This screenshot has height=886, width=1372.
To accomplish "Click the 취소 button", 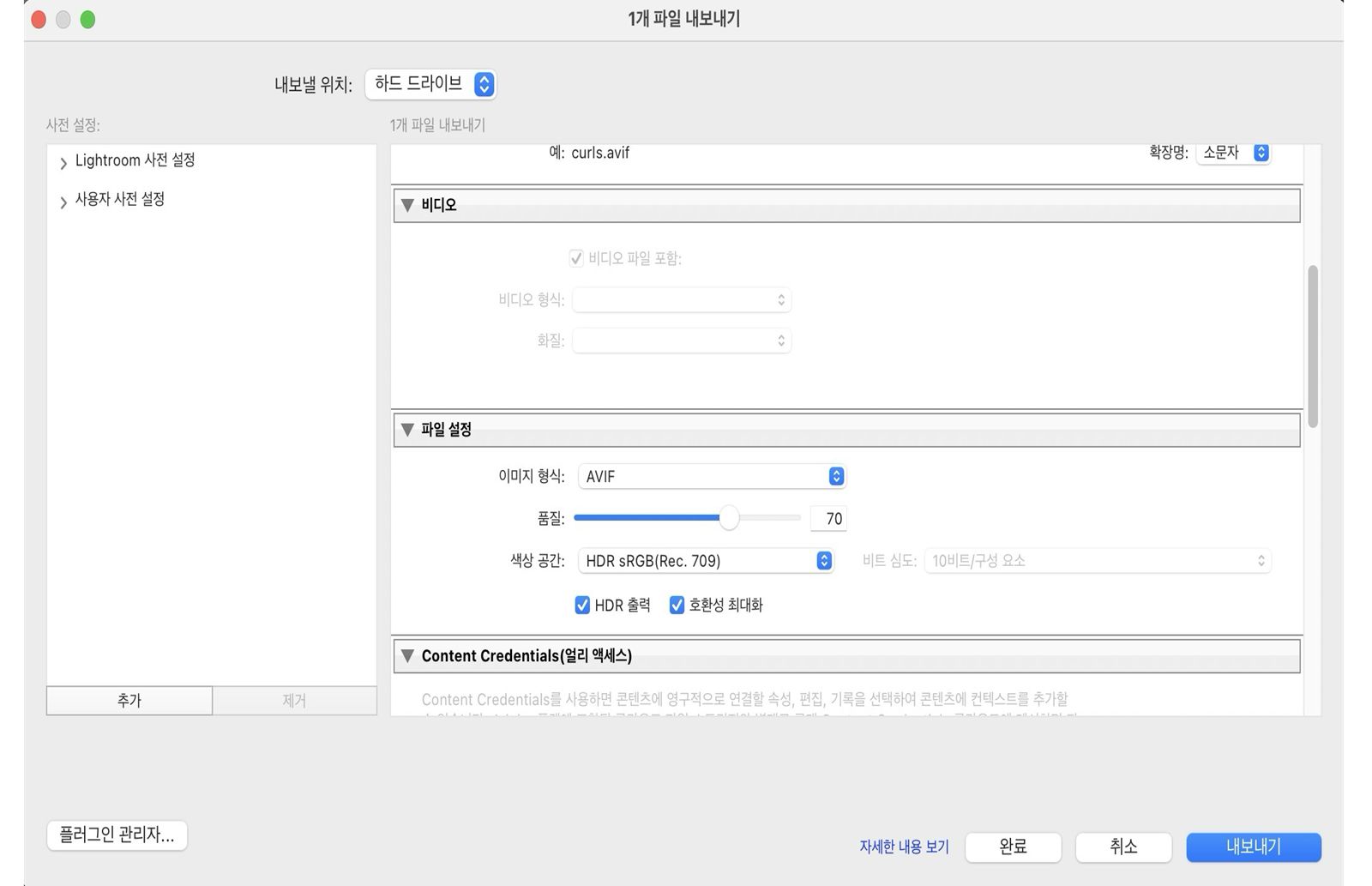I will tap(1123, 847).
